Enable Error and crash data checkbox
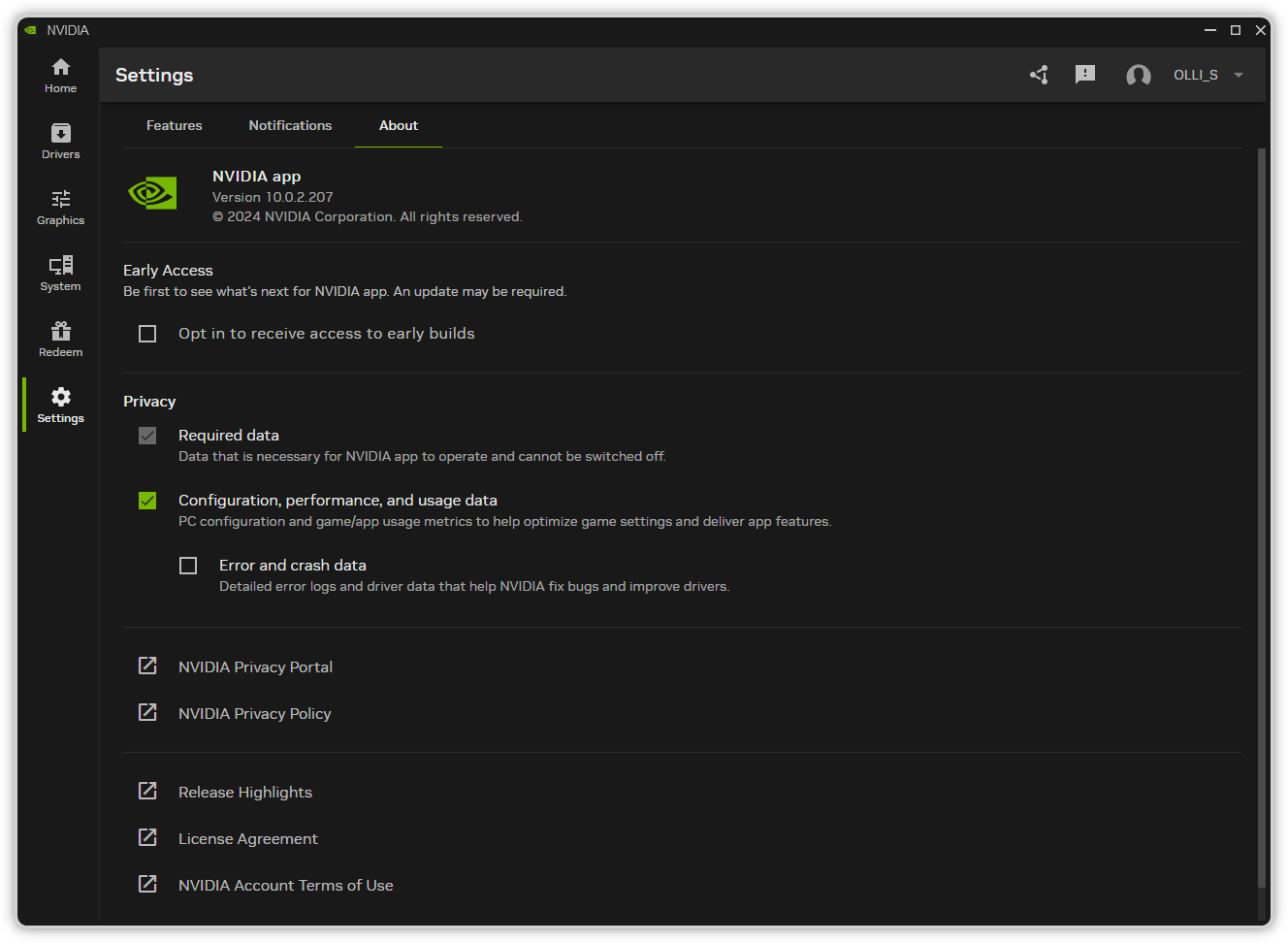This screenshot has width=1288, height=943. coord(188,566)
